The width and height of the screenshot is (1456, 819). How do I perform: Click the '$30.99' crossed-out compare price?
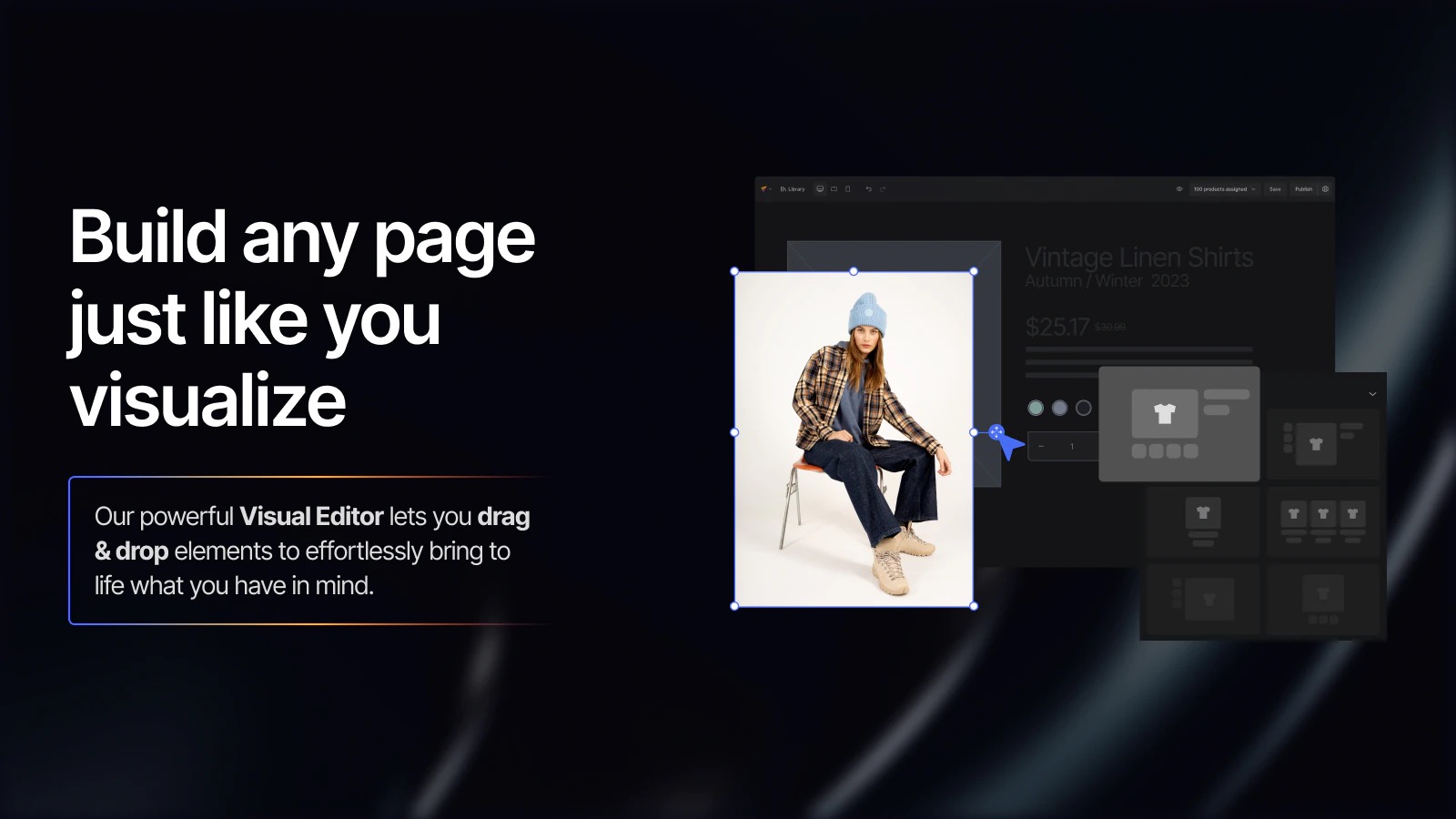[1110, 327]
